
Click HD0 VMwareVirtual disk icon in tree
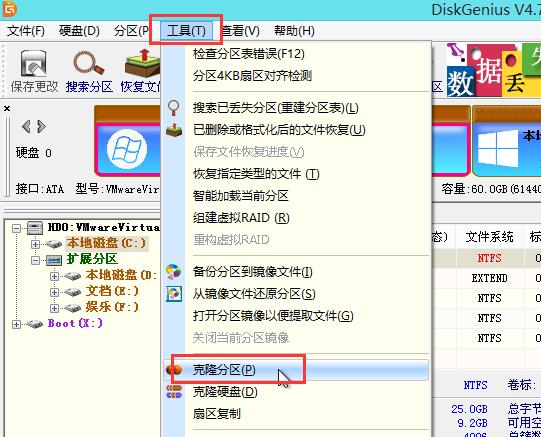tap(35, 228)
